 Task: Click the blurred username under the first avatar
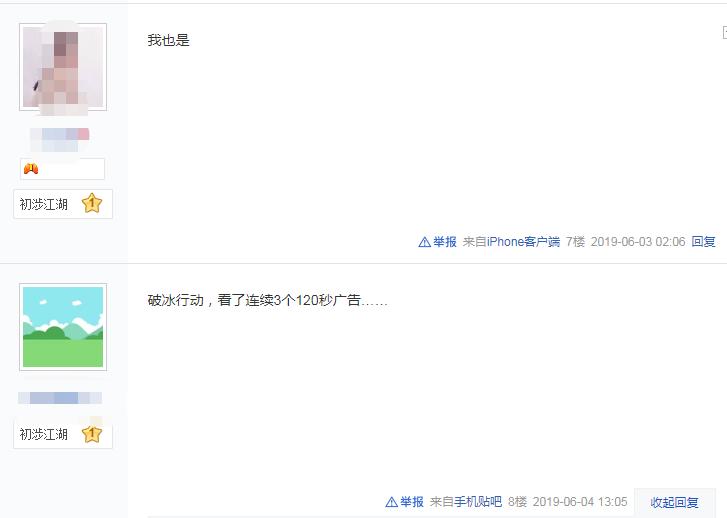point(59,140)
